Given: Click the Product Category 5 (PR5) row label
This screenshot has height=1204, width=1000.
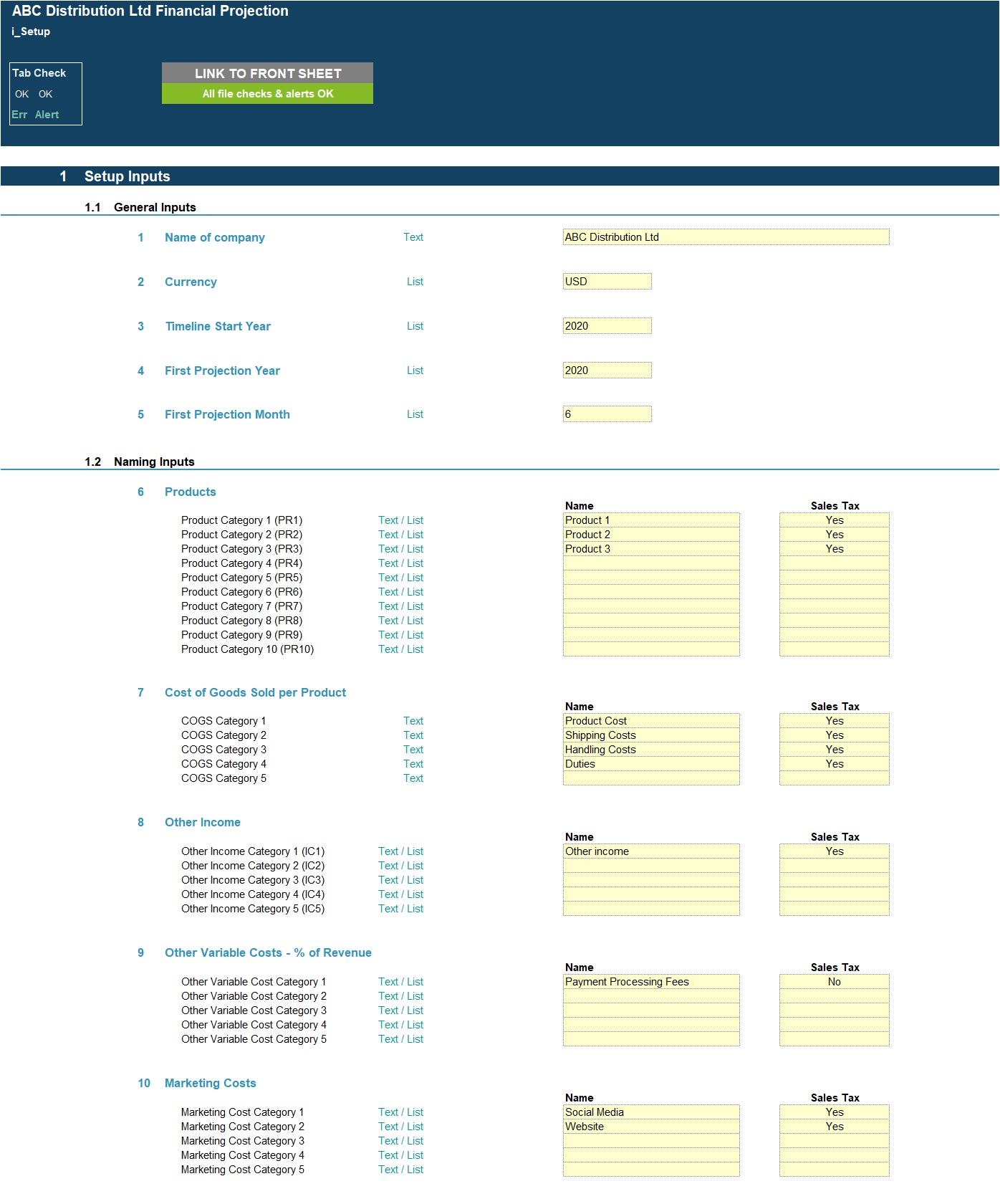Looking at the screenshot, I should pos(241,578).
